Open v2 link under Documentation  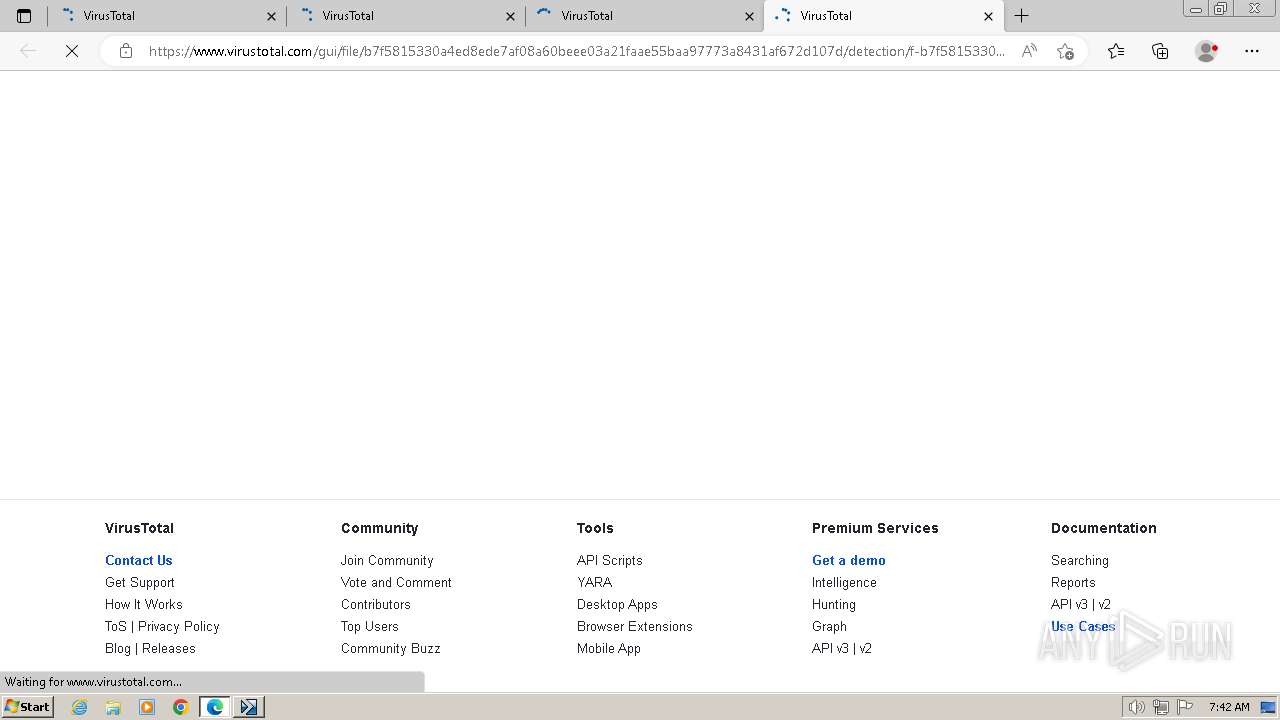1104,604
